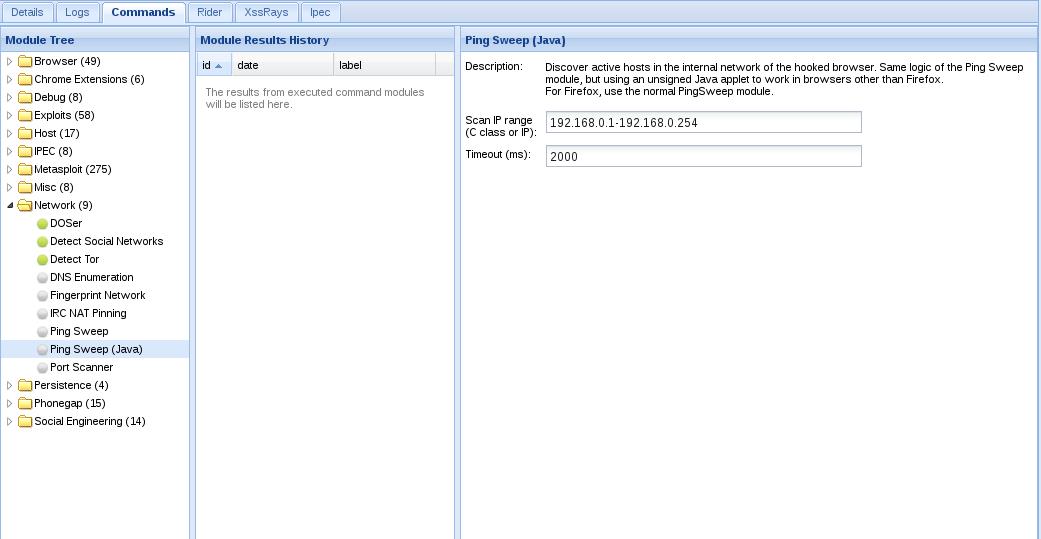
Task: Click green dot beside Detect Social Networks
Action: [42, 242]
